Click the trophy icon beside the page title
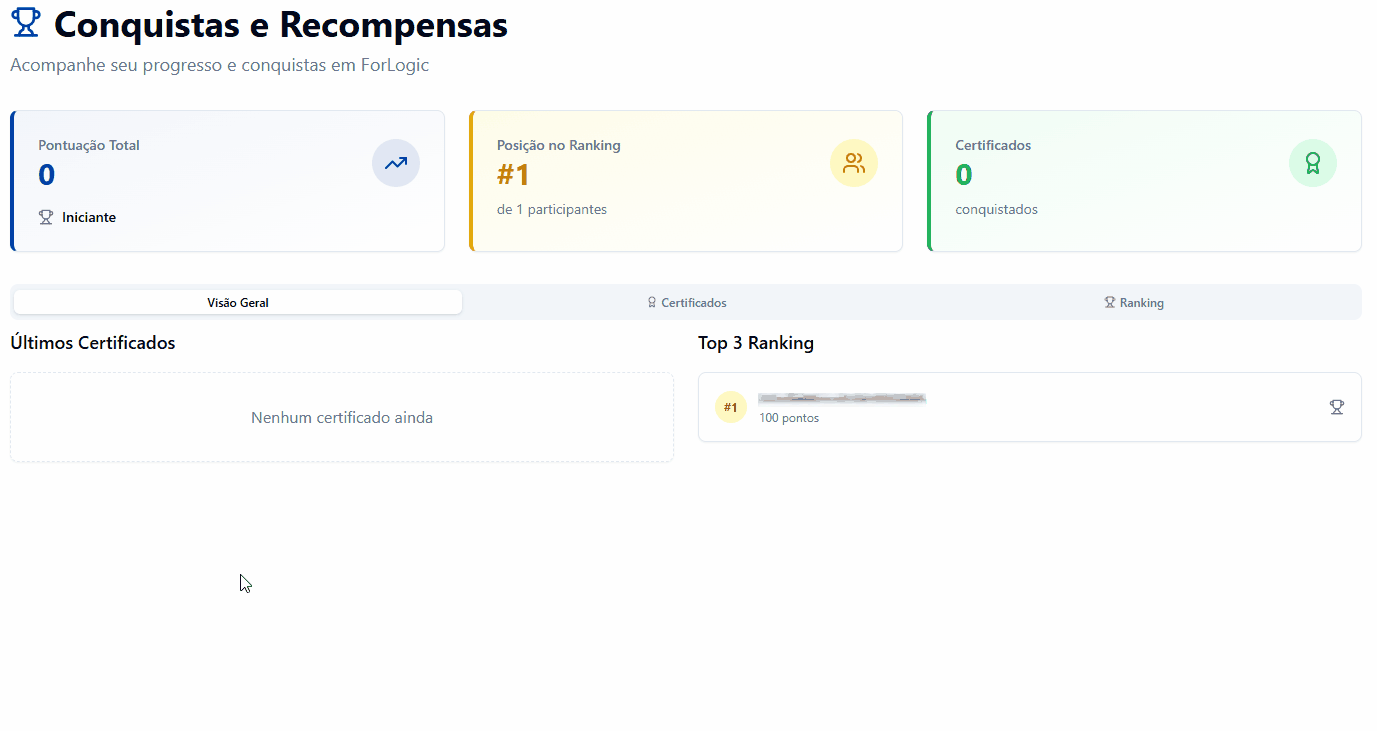This screenshot has height=731, width=1377. tap(25, 24)
